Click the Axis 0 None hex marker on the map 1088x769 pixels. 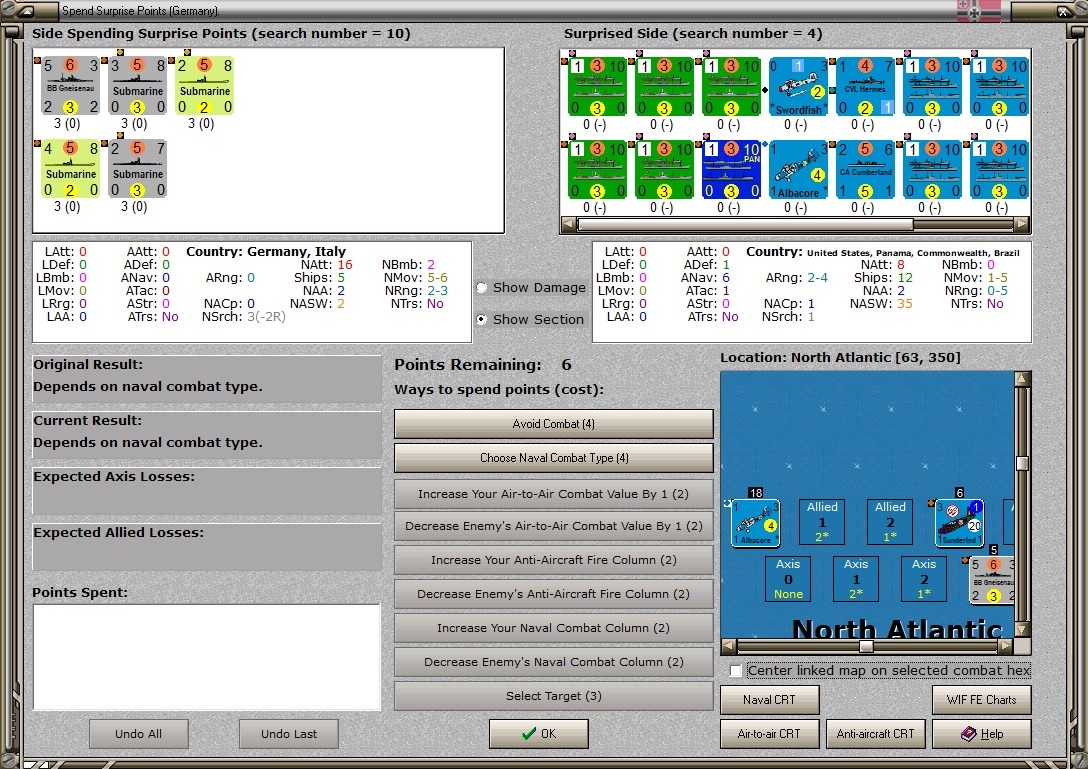pyautogui.click(x=788, y=578)
